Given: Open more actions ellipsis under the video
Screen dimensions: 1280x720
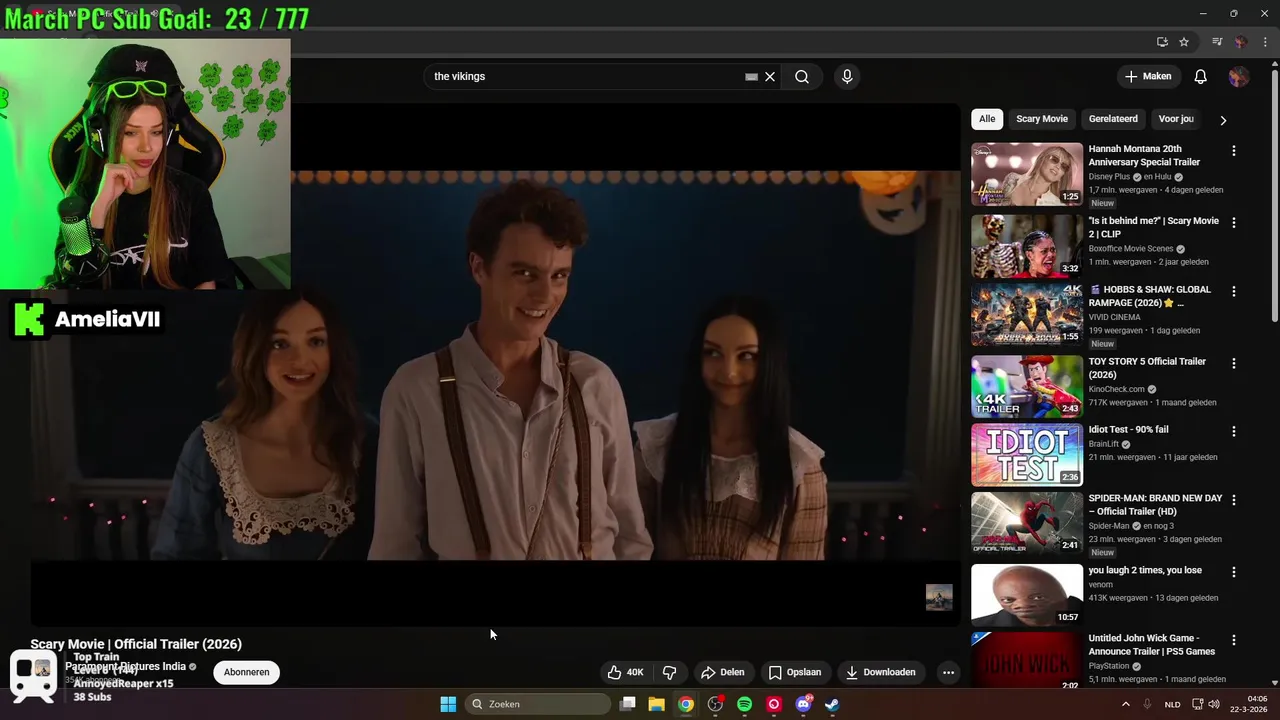Looking at the screenshot, I should [x=948, y=672].
